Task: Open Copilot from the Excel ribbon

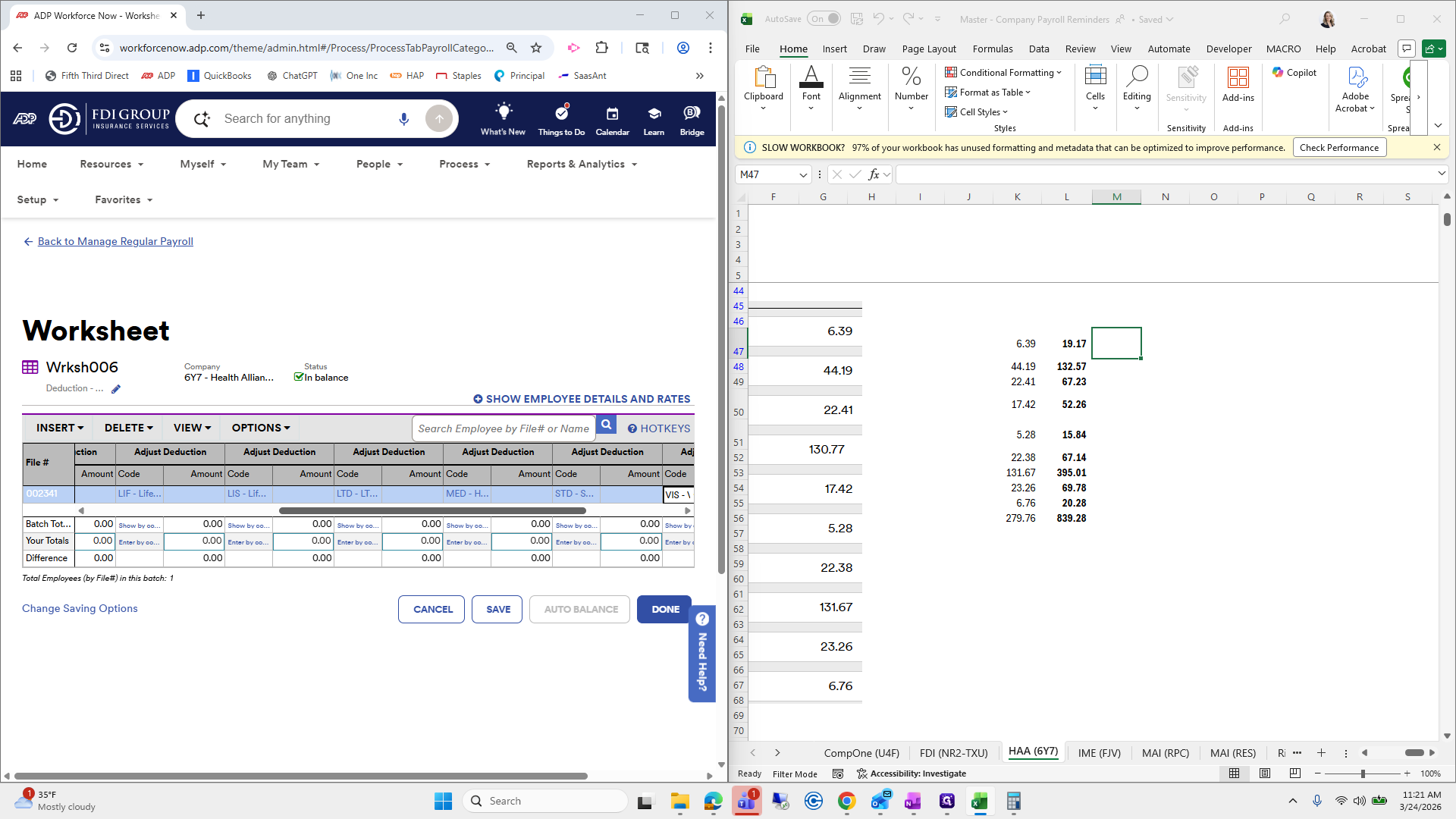Action: coord(1294,73)
